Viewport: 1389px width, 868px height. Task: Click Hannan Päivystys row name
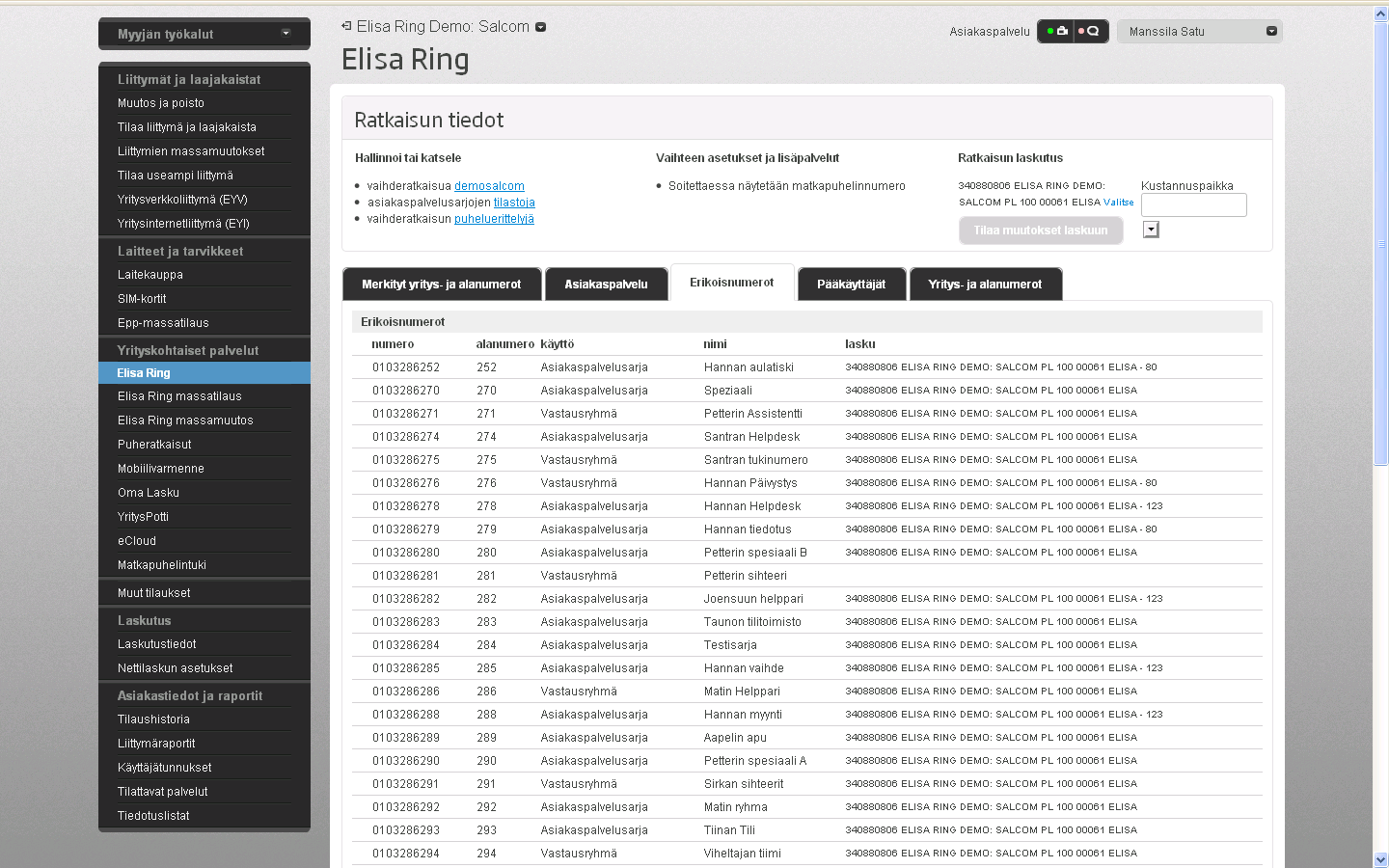pyautogui.click(x=750, y=483)
